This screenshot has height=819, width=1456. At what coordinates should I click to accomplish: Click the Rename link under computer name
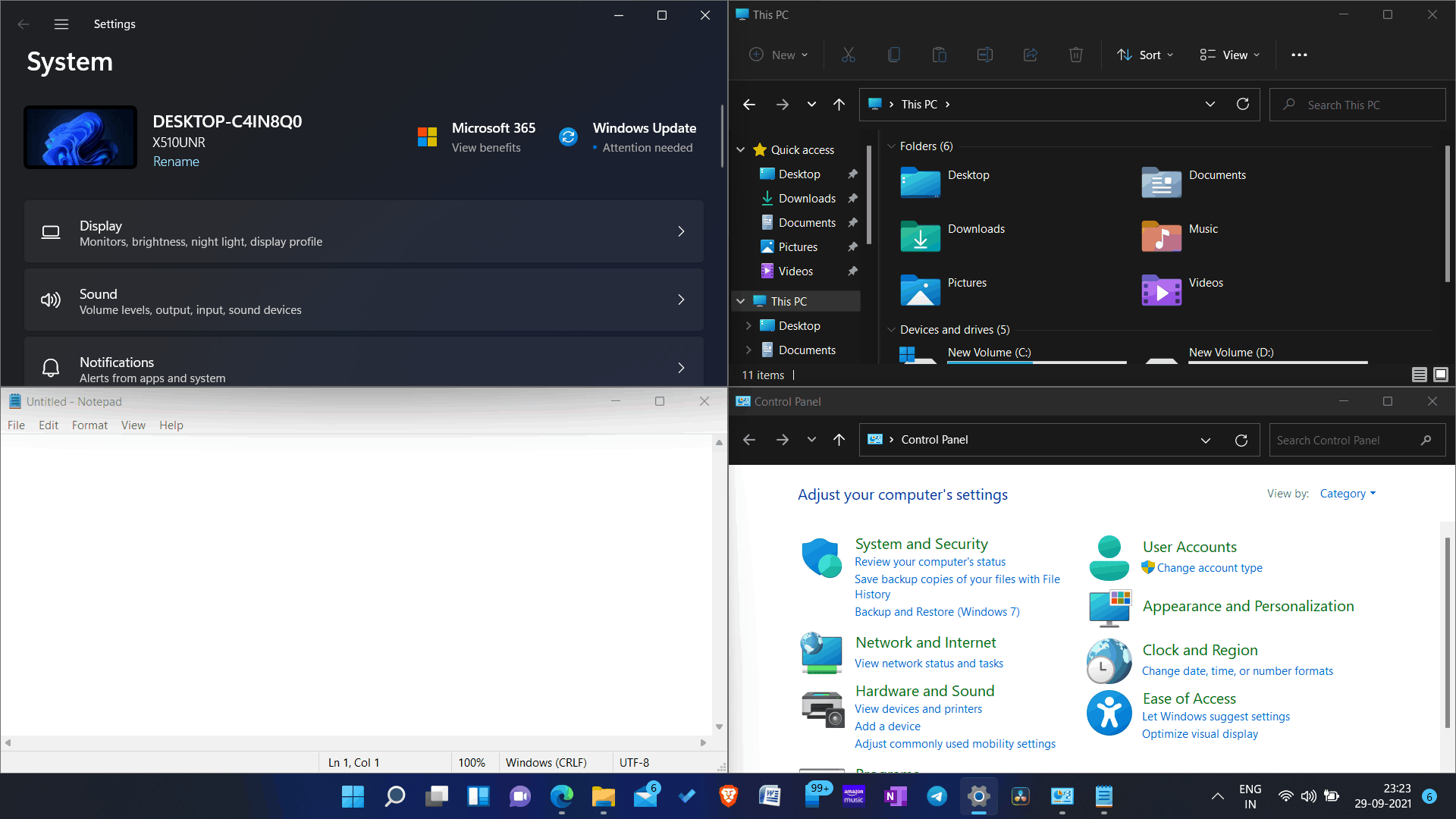[176, 162]
